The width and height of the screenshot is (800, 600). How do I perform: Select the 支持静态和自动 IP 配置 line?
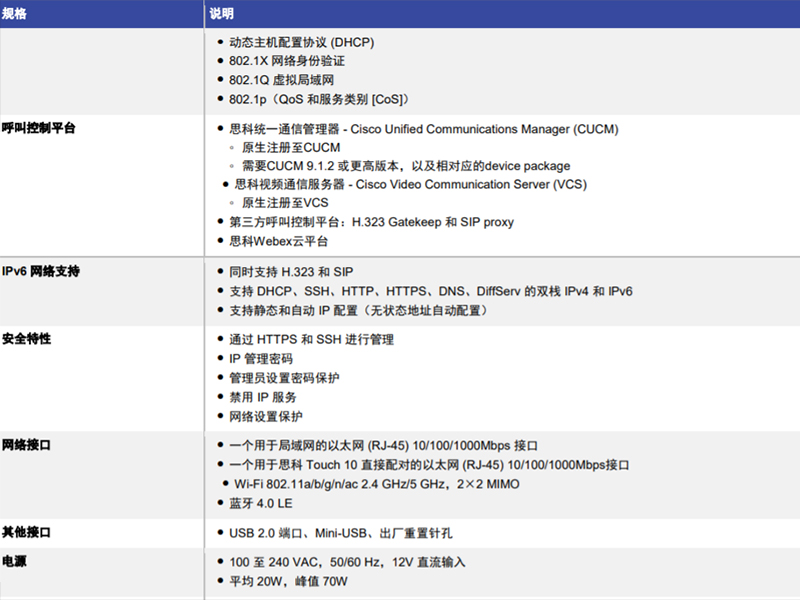point(358,310)
